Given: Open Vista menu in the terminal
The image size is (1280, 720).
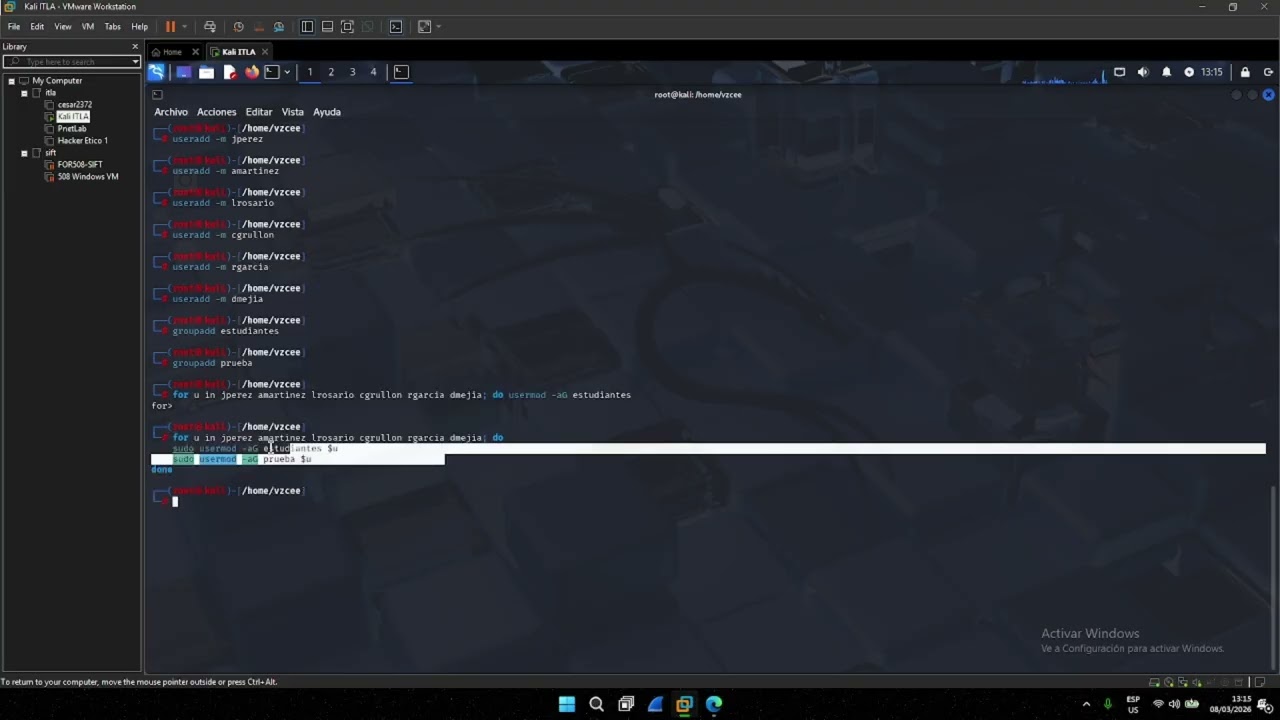Looking at the screenshot, I should click(292, 112).
